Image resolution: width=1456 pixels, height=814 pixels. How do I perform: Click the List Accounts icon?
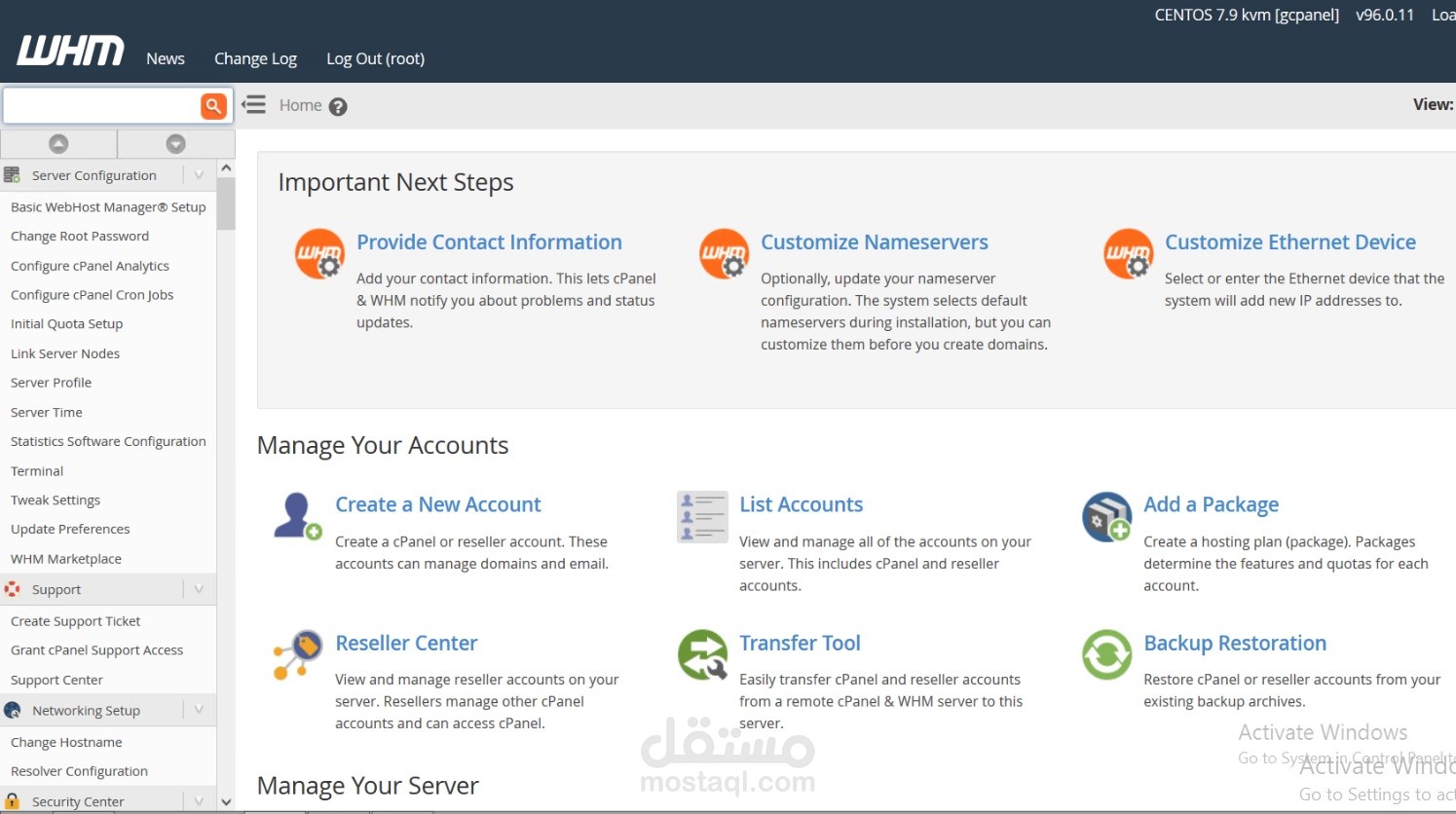click(702, 516)
